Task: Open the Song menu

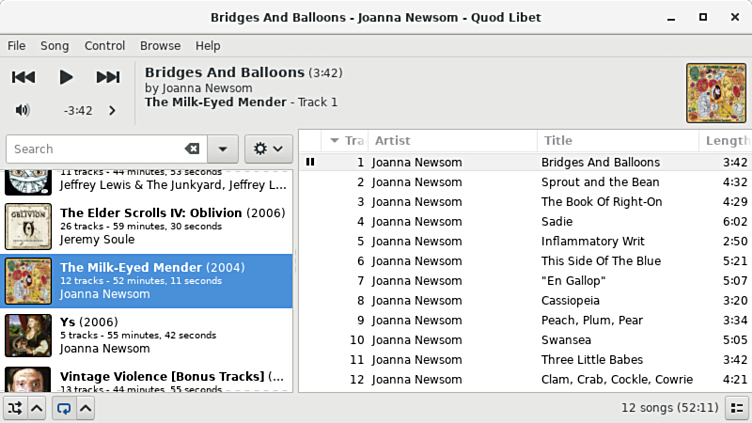Action: pyautogui.click(x=54, y=46)
